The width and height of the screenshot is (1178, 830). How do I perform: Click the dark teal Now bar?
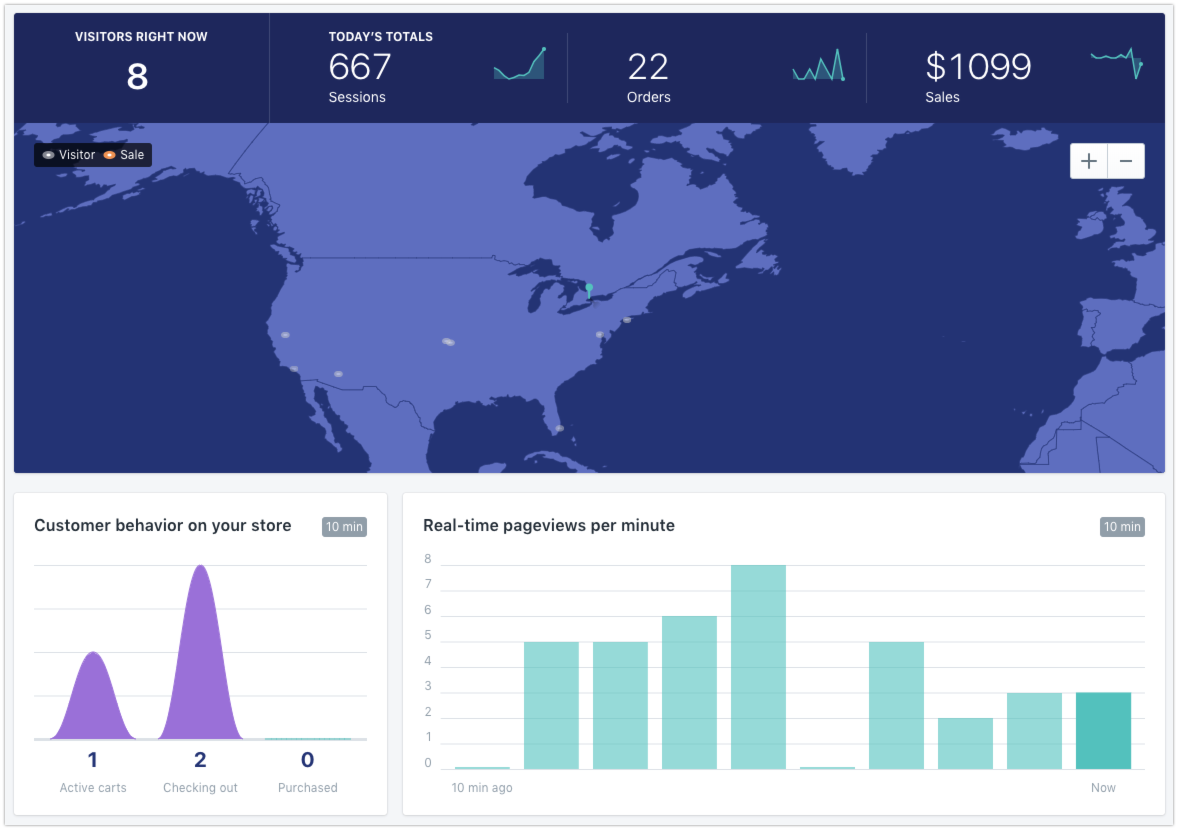(1103, 731)
